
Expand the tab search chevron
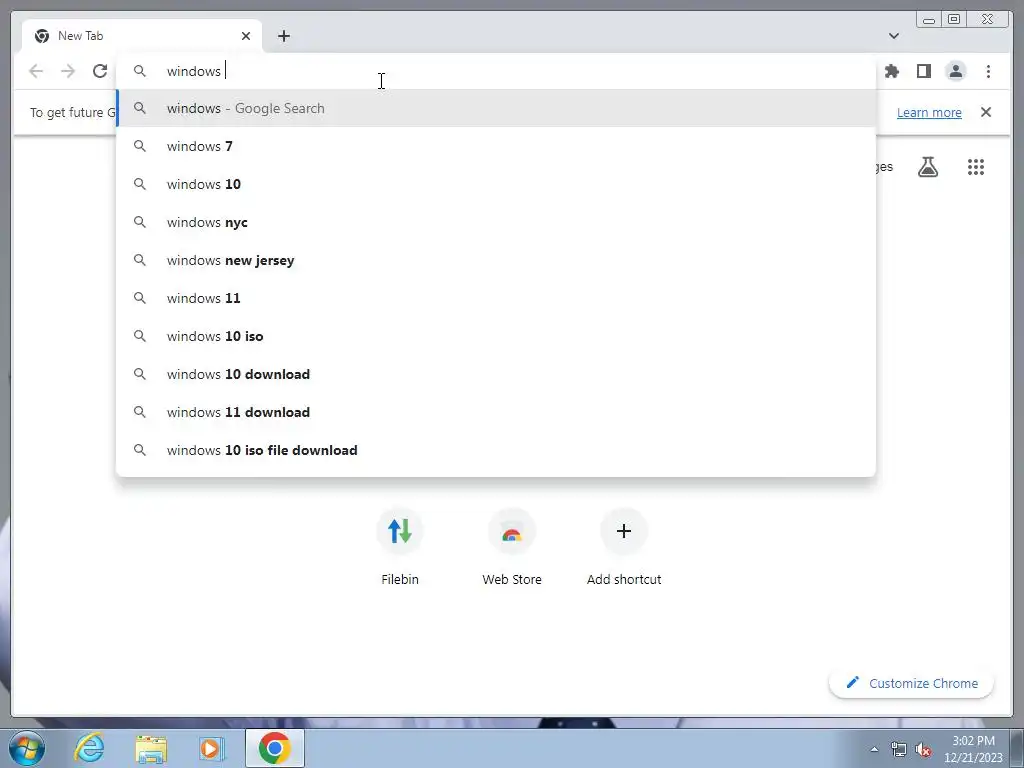[x=894, y=36]
